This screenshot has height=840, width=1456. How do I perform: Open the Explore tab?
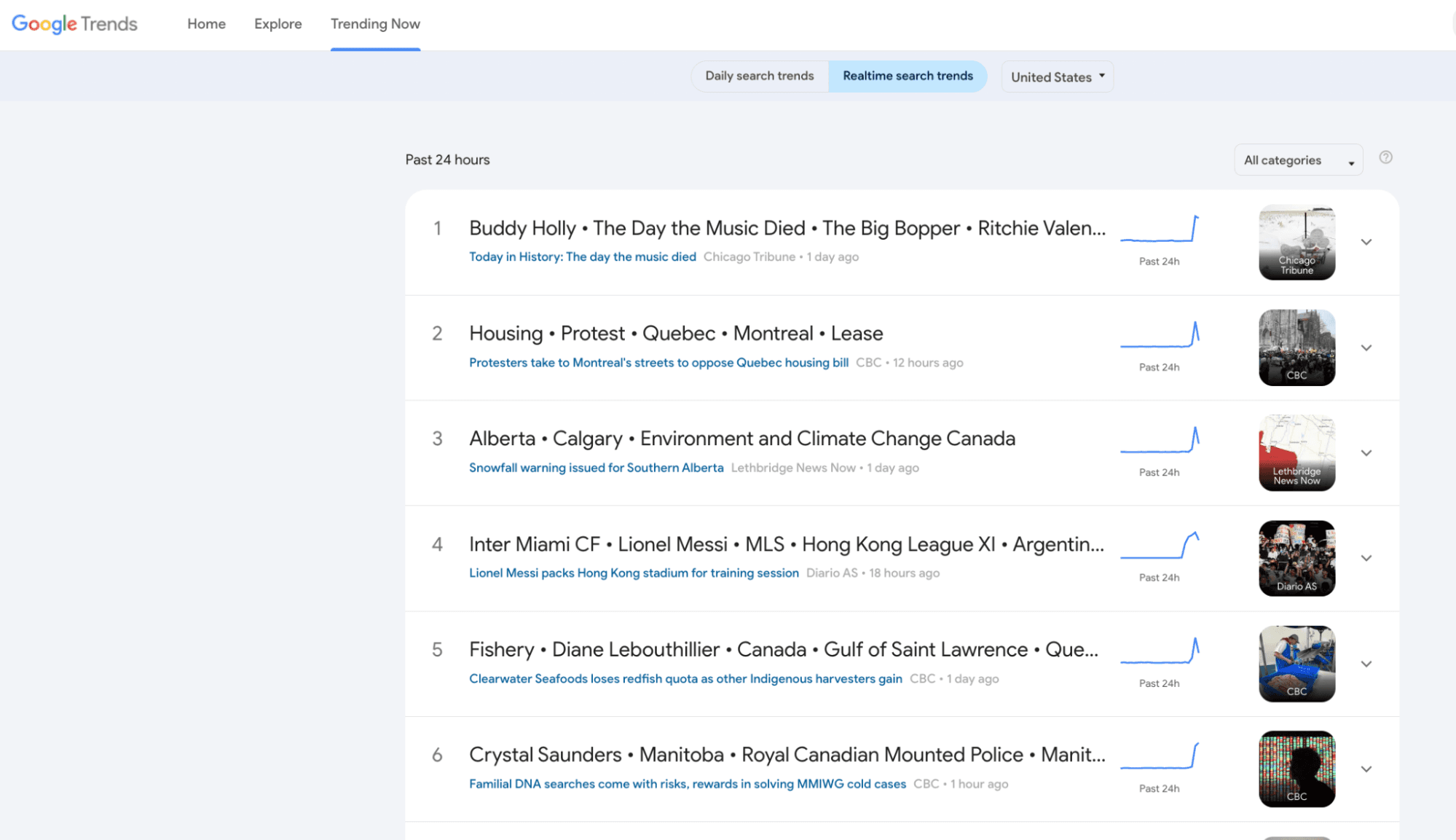(278, 24)
